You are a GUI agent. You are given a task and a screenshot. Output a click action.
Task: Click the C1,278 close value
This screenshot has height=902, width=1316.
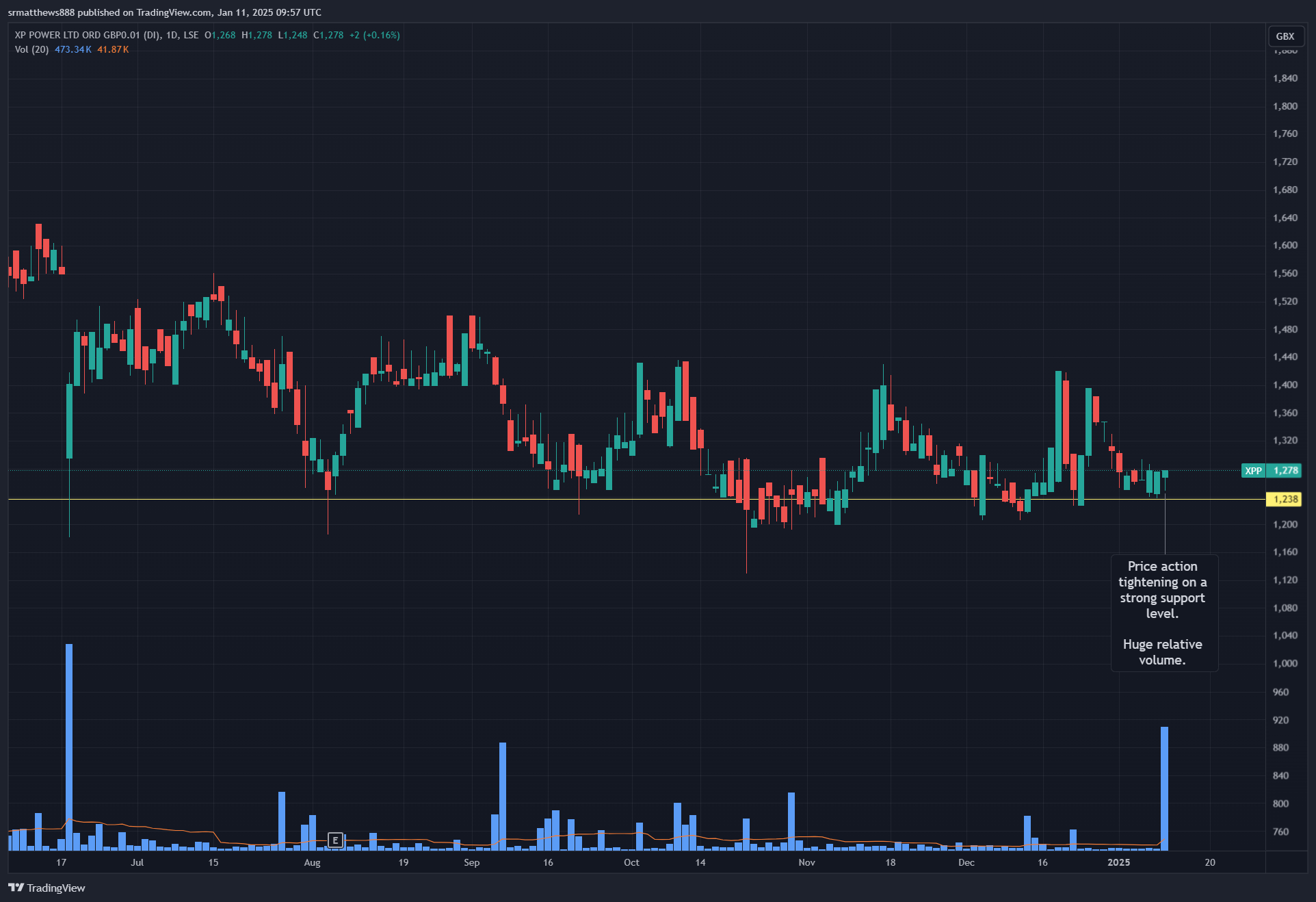pyautogui.click(x=328, y=35)
